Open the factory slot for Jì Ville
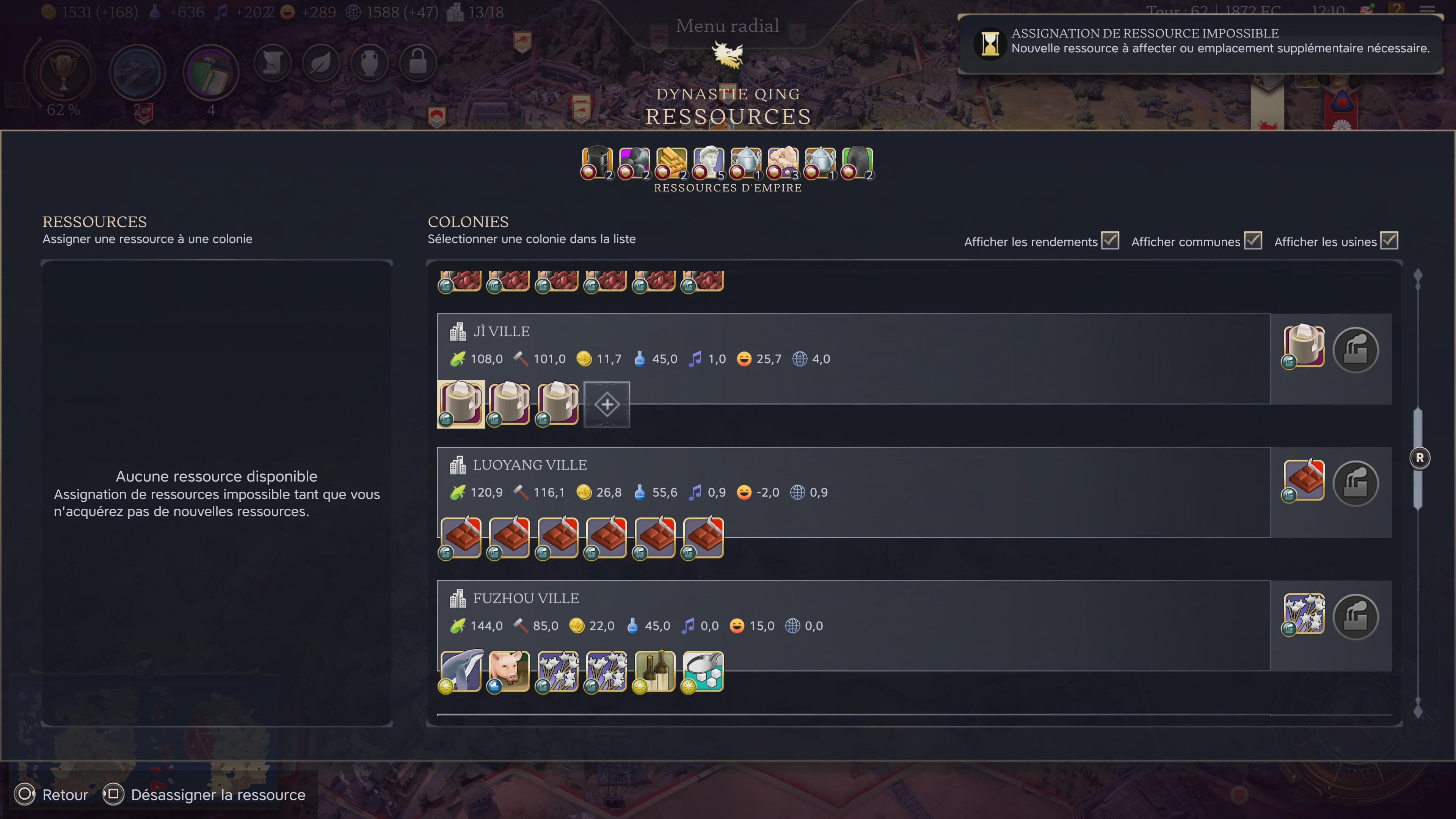 tap(1356, 350)
